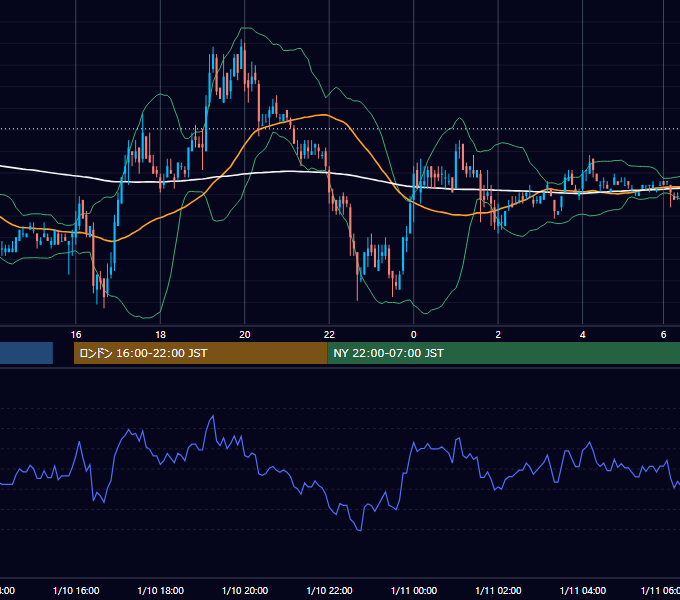680x600 pixels.
Task: Click the '16' hour label on the upper chart axis
Action: click(x=76, y=335)
